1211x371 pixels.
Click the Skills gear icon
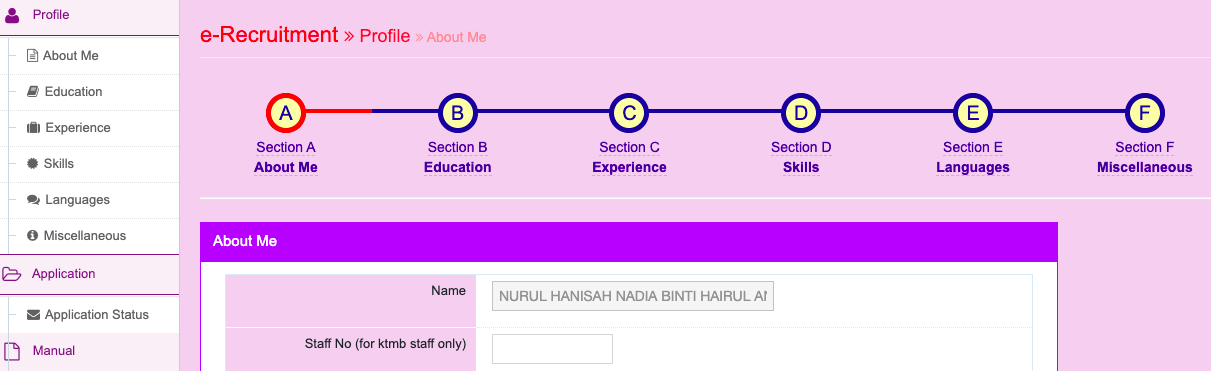pos(33,164)
